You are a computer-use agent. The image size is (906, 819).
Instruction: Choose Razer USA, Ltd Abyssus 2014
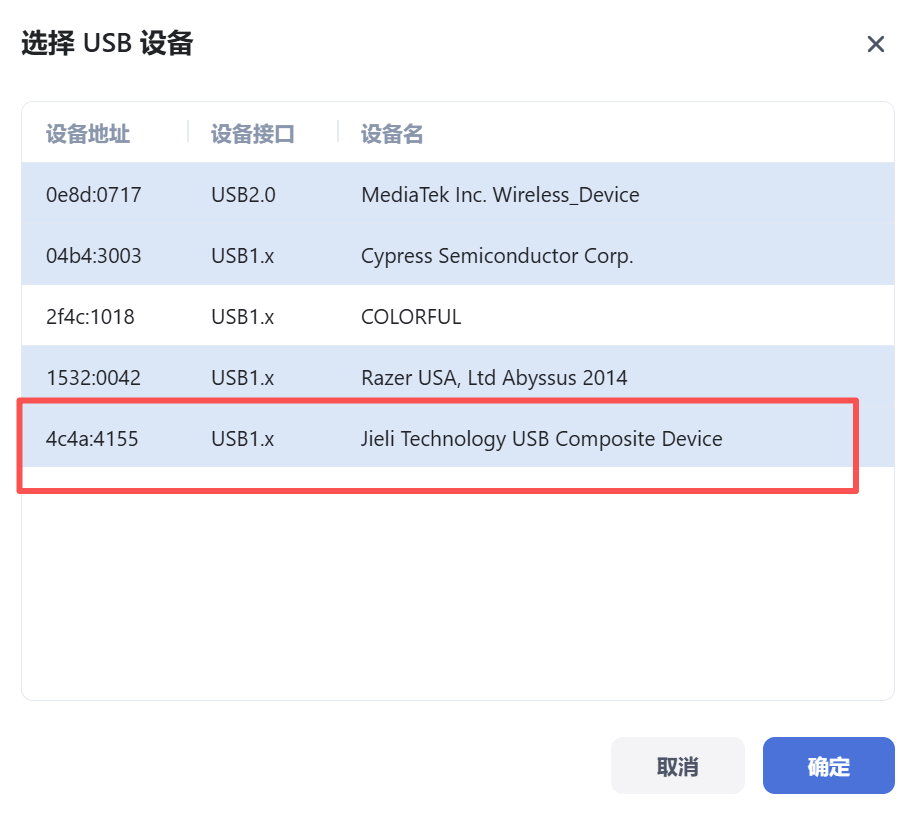click(x=494, y=378)
